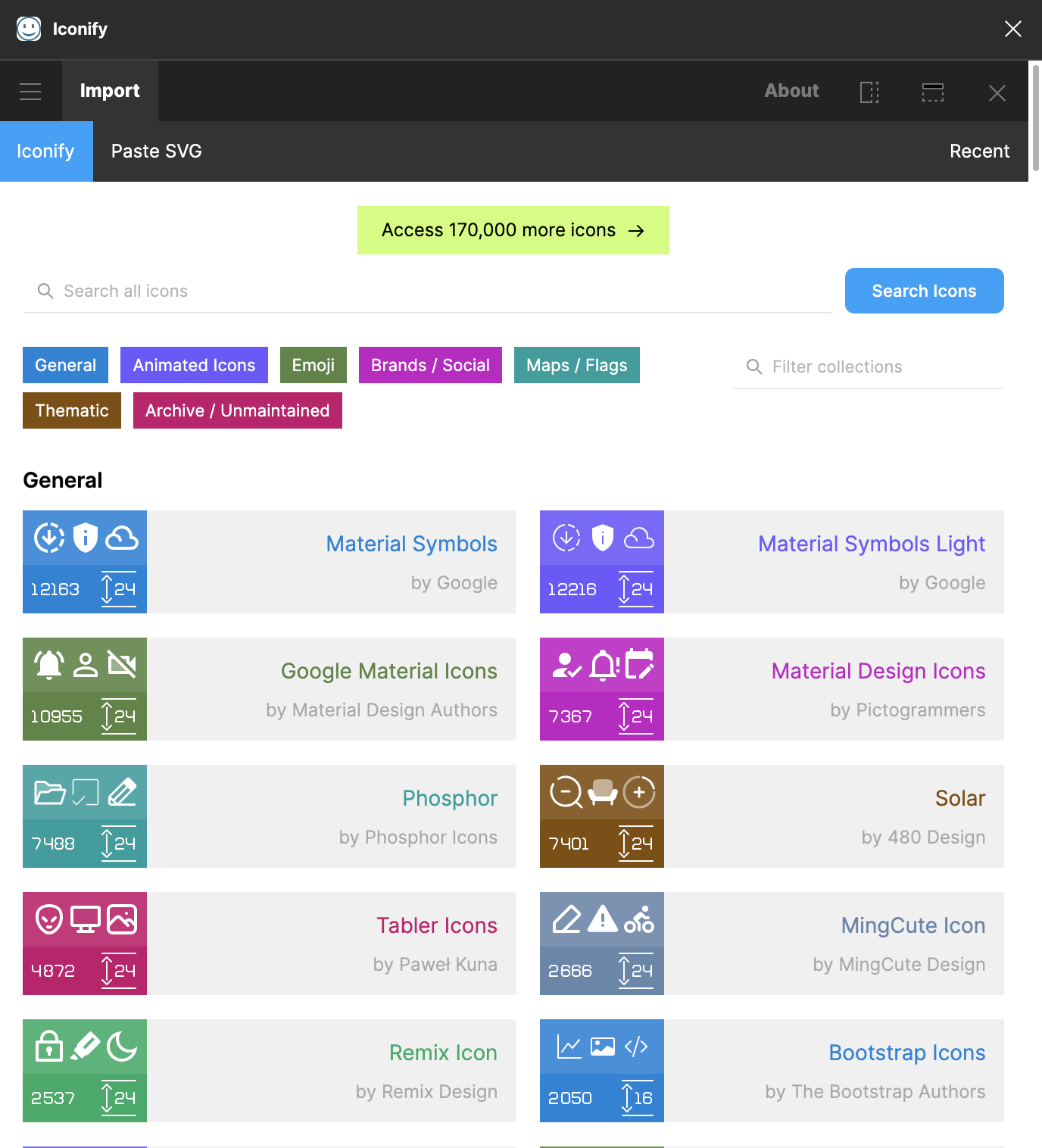The width and height of the screenshot is (1042, 1148).
Task: Click the Remix Icon thumbnail tile
Action: tap(85, 1071)
